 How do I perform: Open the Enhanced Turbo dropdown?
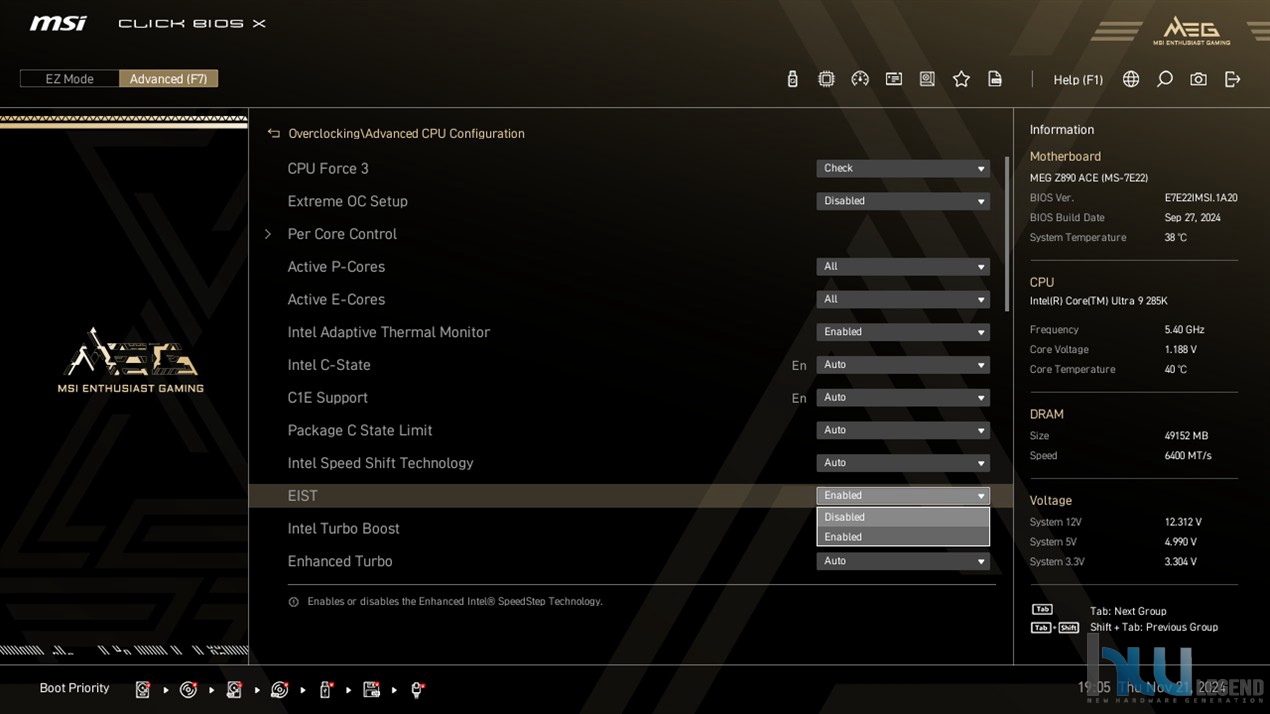[903, 561]
